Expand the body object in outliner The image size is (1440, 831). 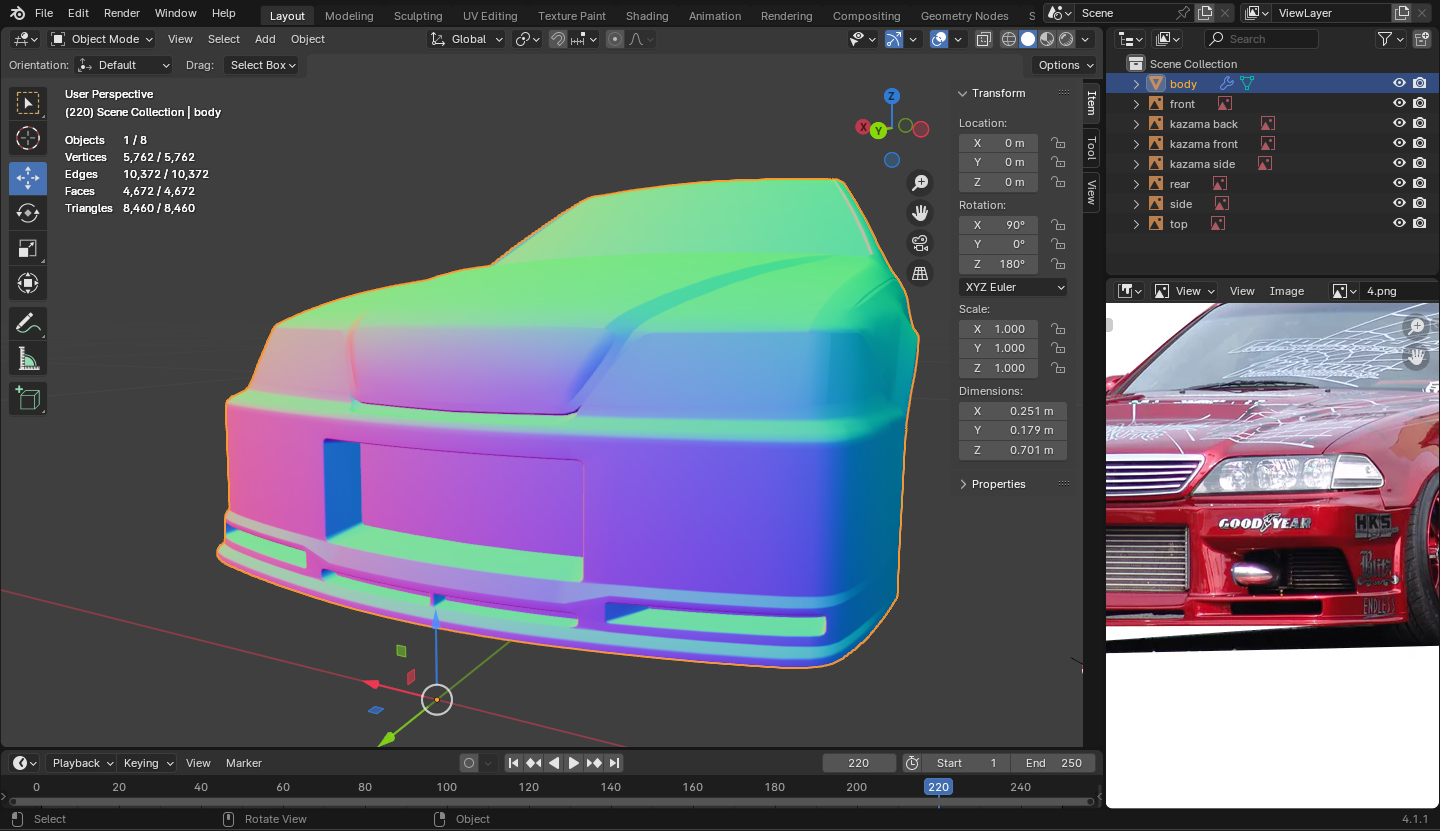1136,84
